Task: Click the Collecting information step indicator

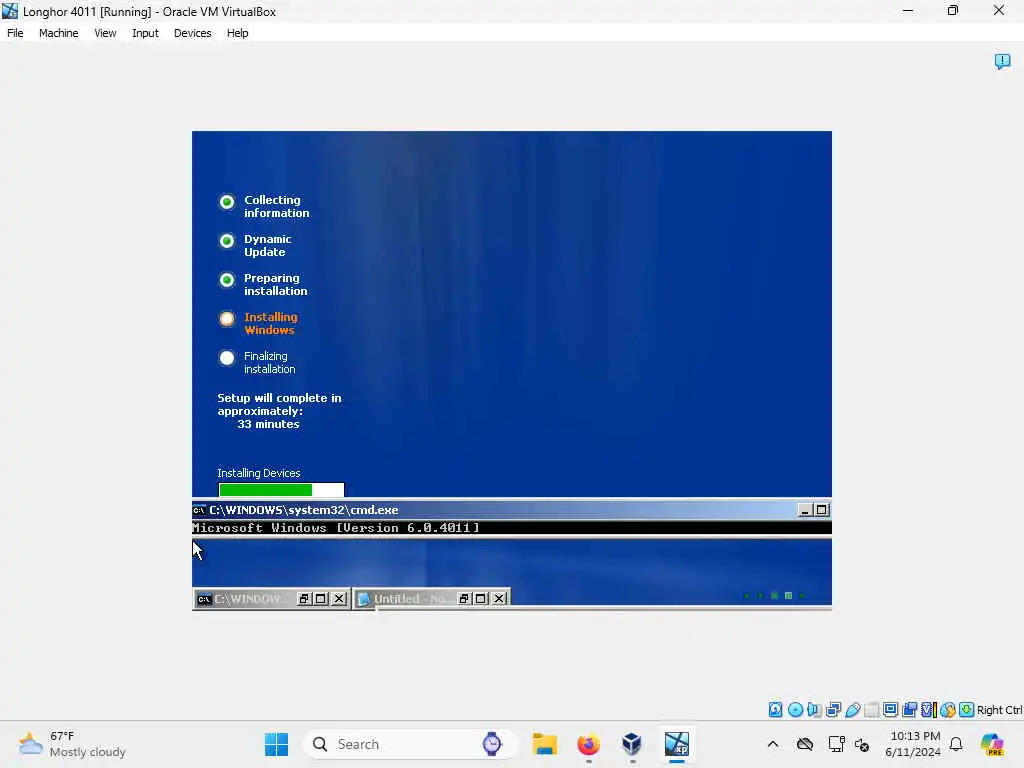Action: (227, 202)
